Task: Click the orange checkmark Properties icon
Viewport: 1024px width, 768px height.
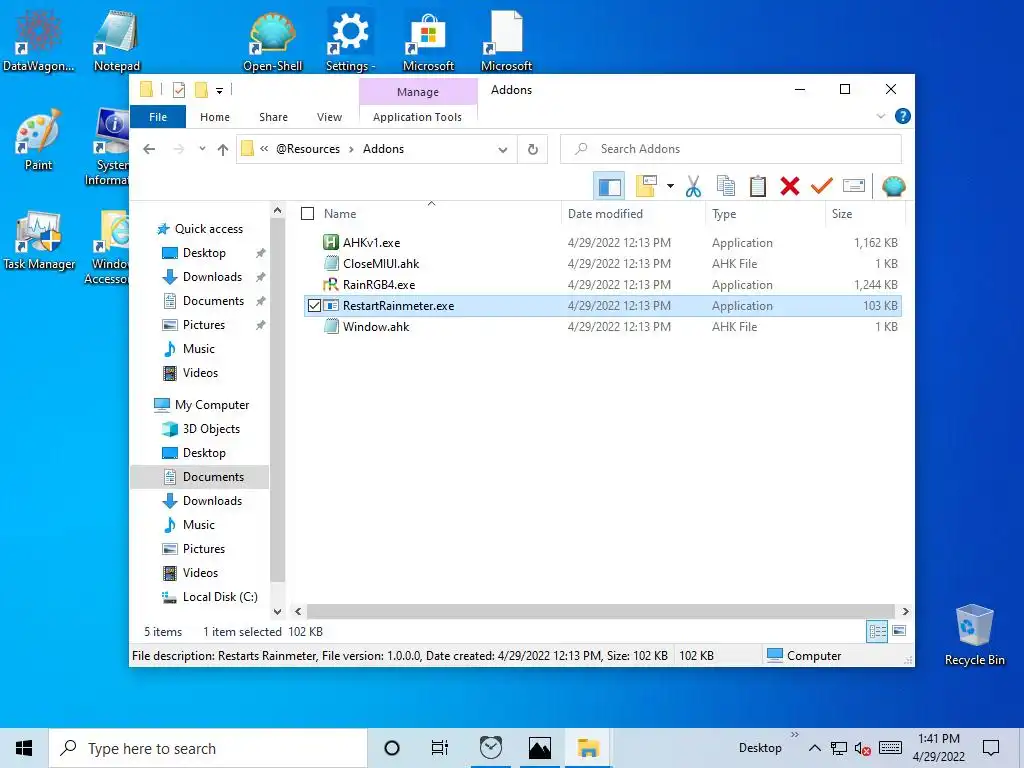Action: click(821, 186)
